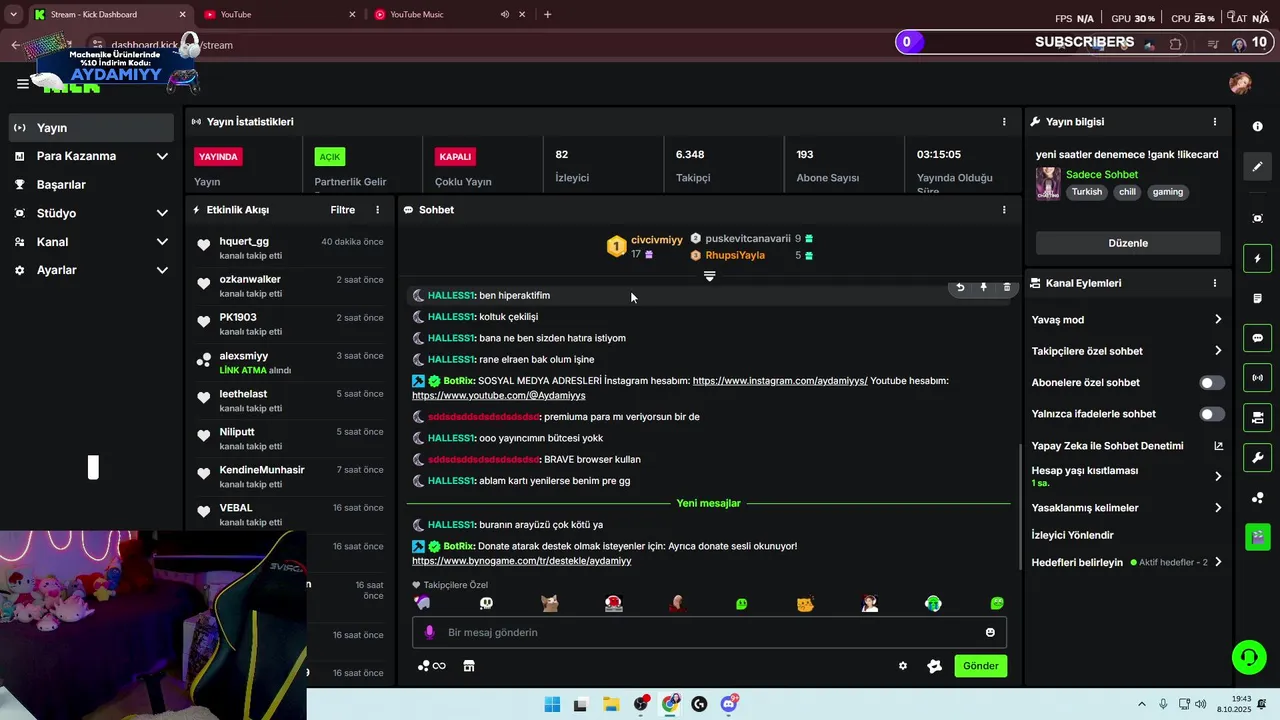Click the document note icon in right toolbar
Image resolution: width=1280 pixels, height=720 pixels.
click(x=1257, y=299)
